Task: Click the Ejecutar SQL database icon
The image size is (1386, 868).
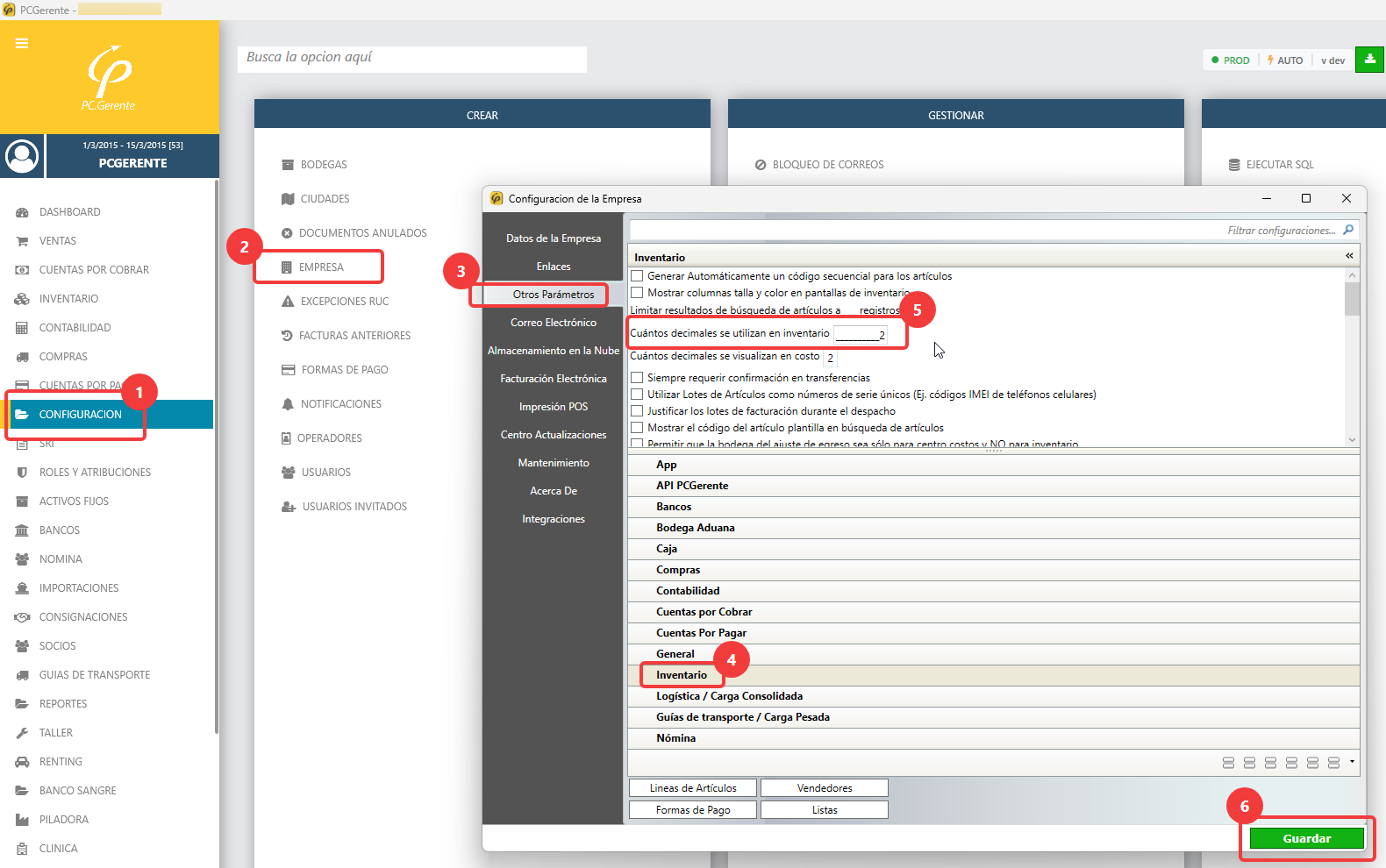Action: pyautogui.click(x=1234, y=165)
